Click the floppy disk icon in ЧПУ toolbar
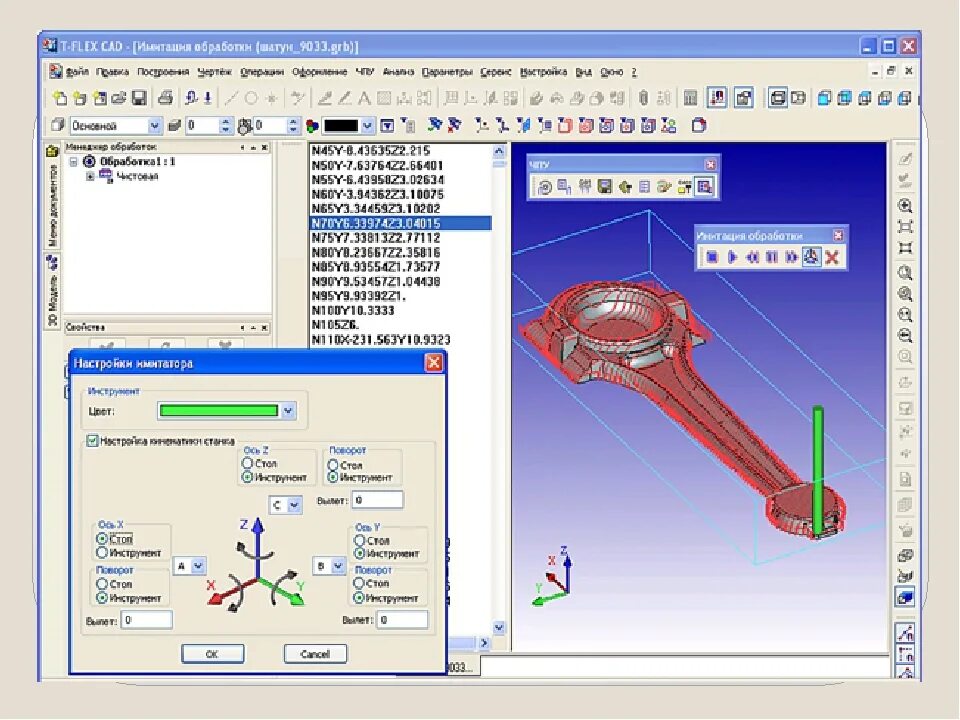 point(604,187)
